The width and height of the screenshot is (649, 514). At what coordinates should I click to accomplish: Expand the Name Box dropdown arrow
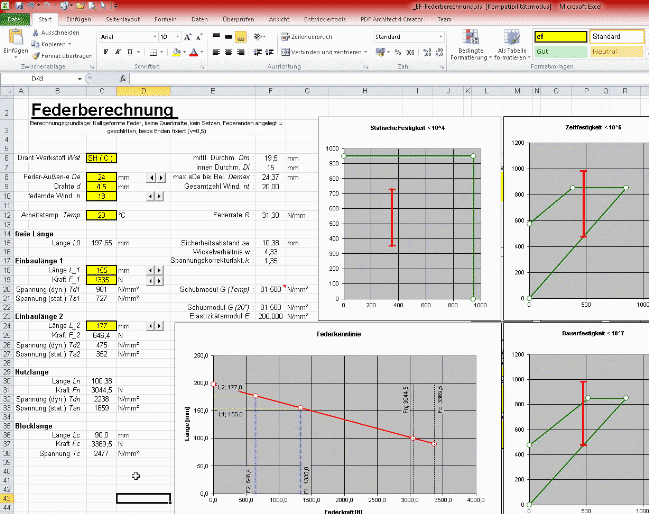[82, 77]
